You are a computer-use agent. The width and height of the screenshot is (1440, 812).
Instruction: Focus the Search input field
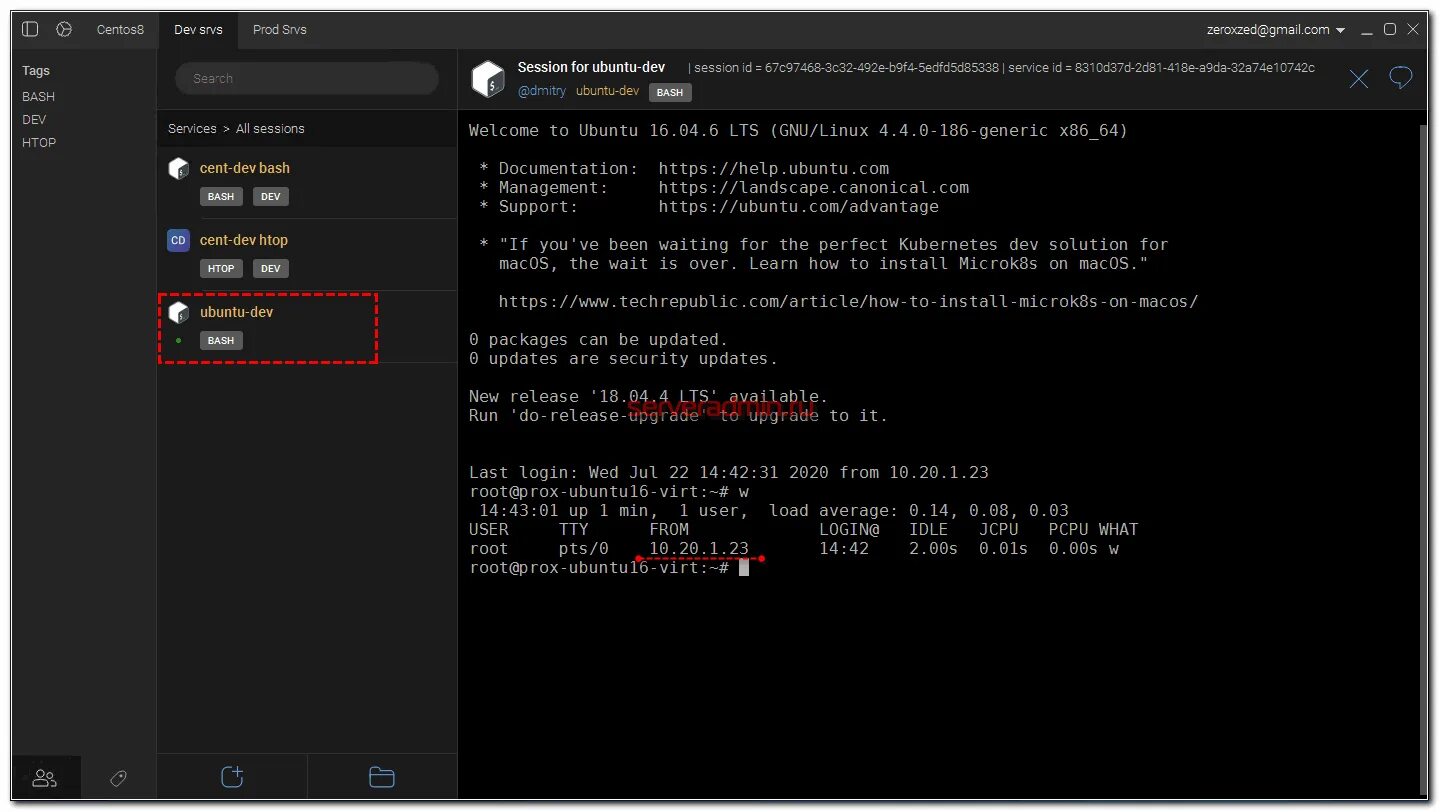(307, 78)
